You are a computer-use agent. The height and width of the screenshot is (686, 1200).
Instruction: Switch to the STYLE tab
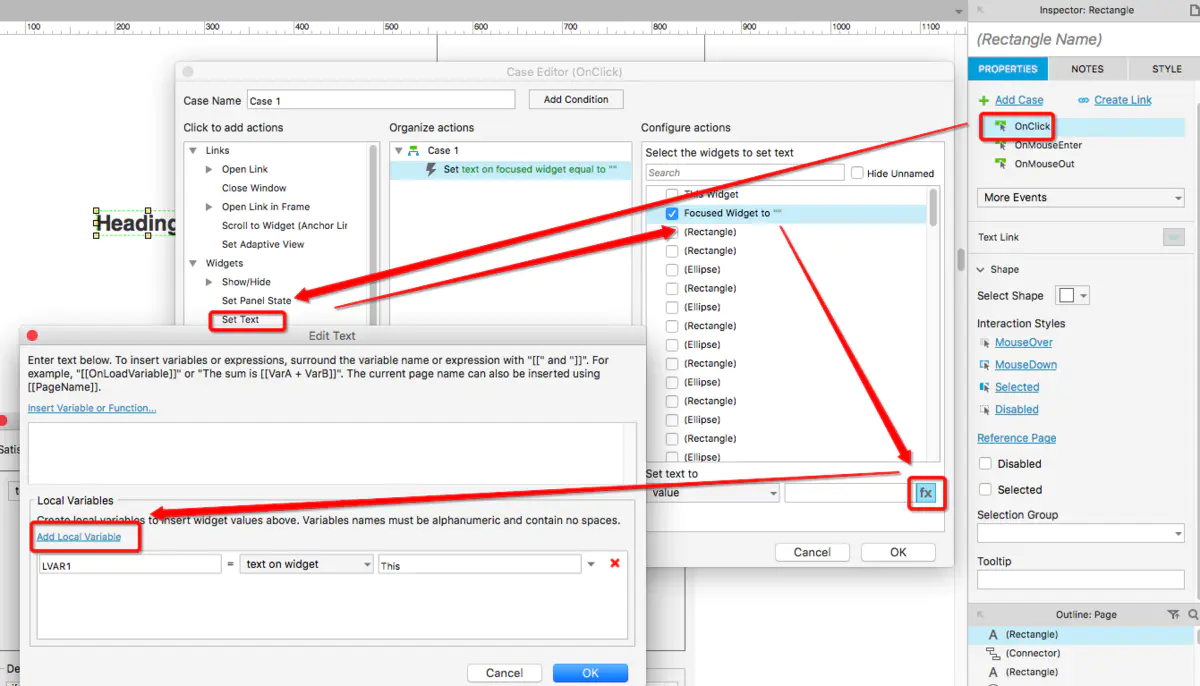(1167, 69)
